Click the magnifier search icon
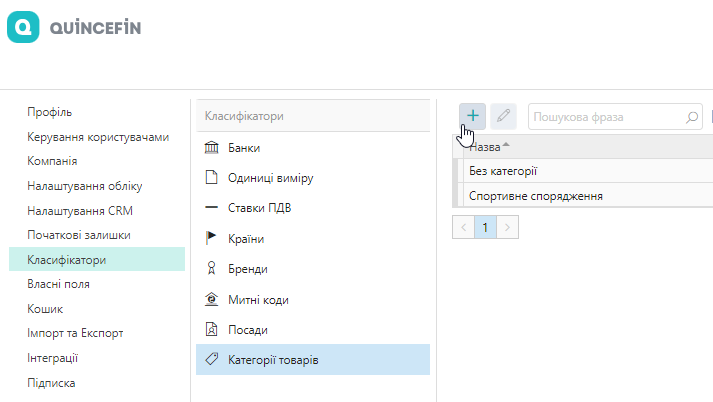This screenshot has width=713, height=402. [x=692, y=117]
